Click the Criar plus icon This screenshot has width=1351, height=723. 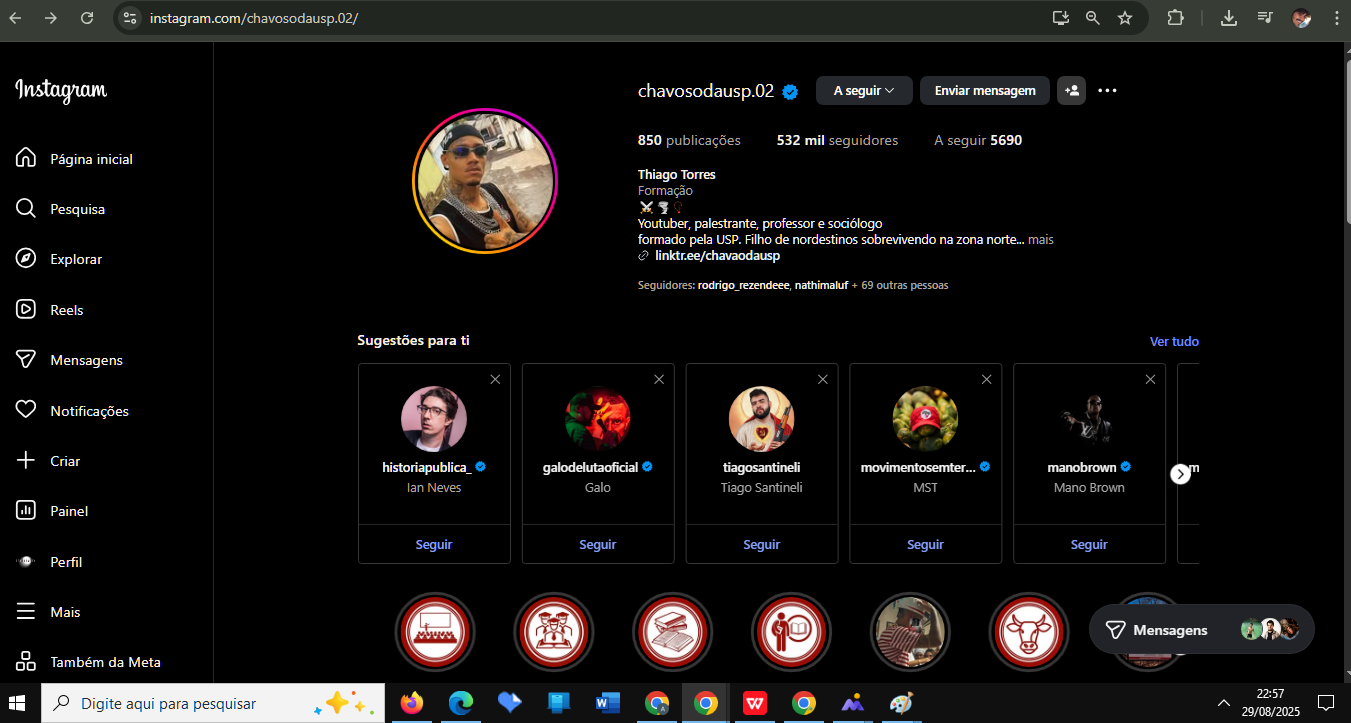click(x=26, y=461)
